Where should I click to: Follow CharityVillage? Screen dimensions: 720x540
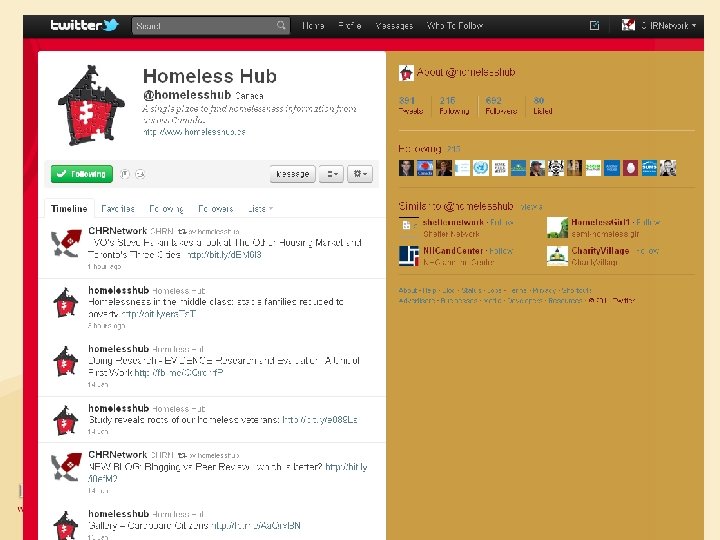pos(647,251)
